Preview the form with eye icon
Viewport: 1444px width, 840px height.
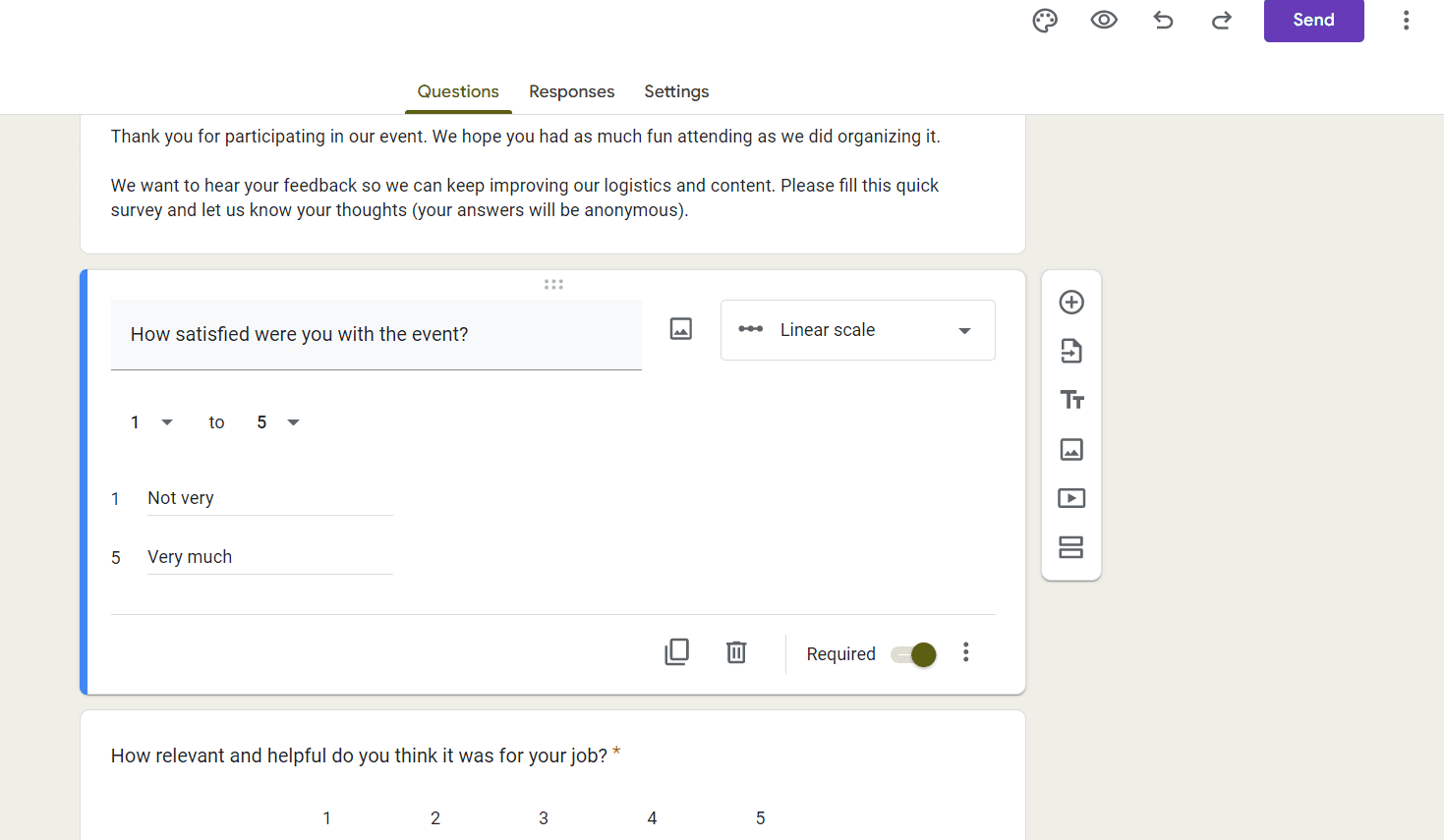tap(1104, 21)
